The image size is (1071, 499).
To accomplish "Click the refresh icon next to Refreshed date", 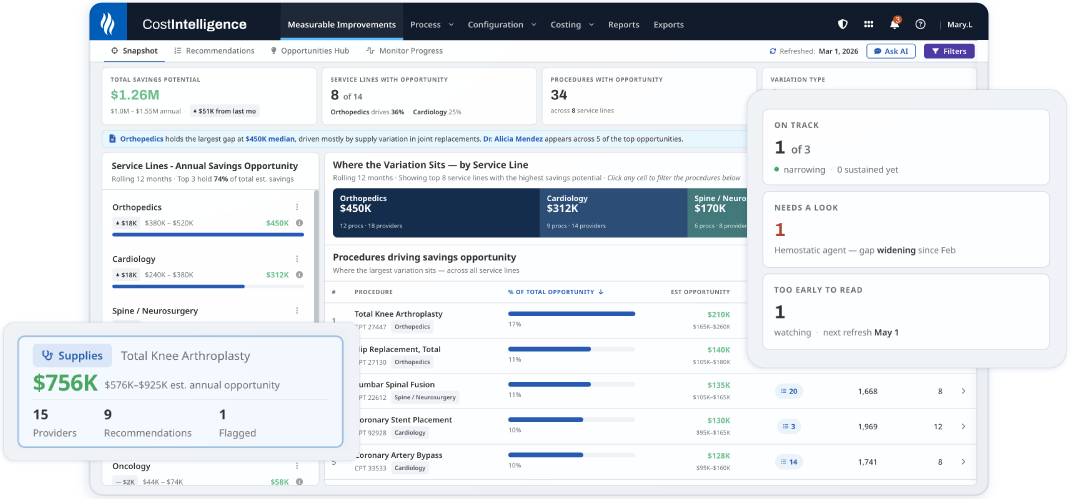I will point(773,51).
